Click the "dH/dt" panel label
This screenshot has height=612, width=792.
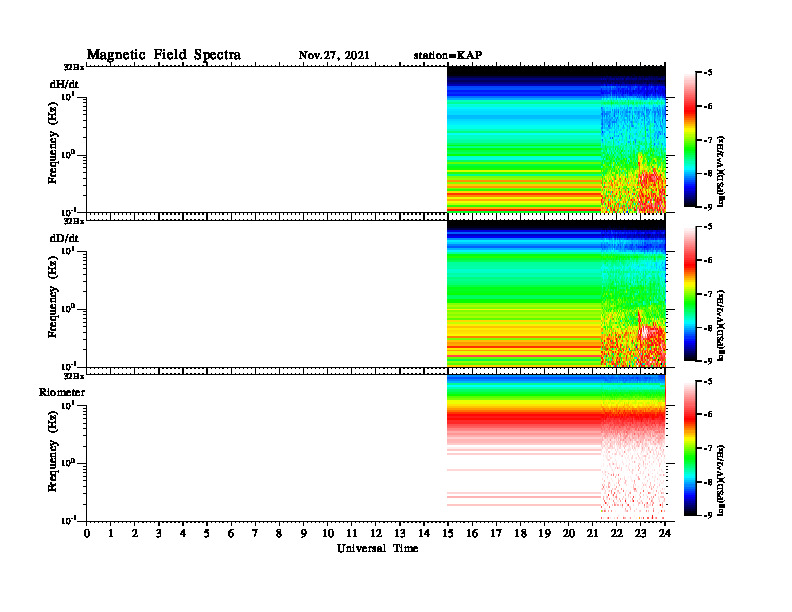[64, 85]
